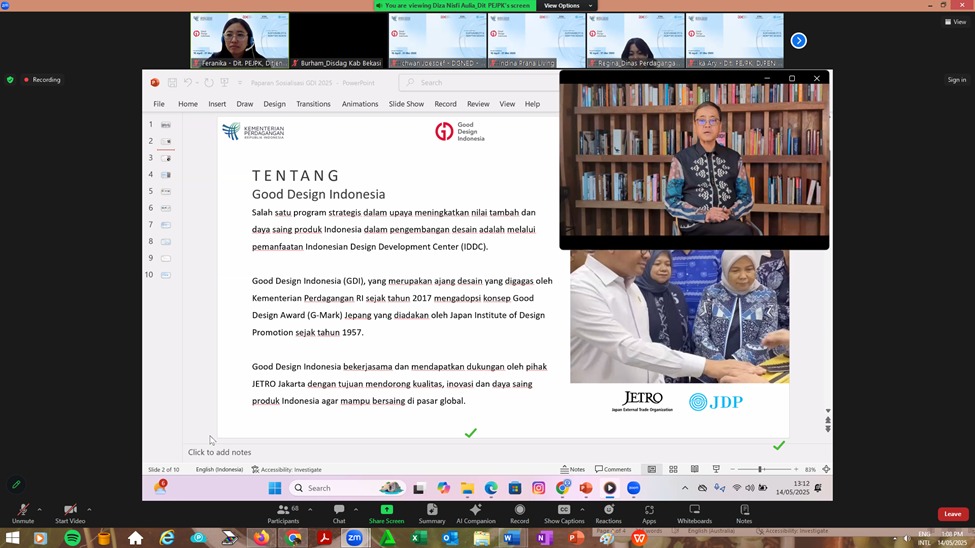Click English (Indonesia) language indicator
This screenshot has width=975, height=548.
(219, 470)
